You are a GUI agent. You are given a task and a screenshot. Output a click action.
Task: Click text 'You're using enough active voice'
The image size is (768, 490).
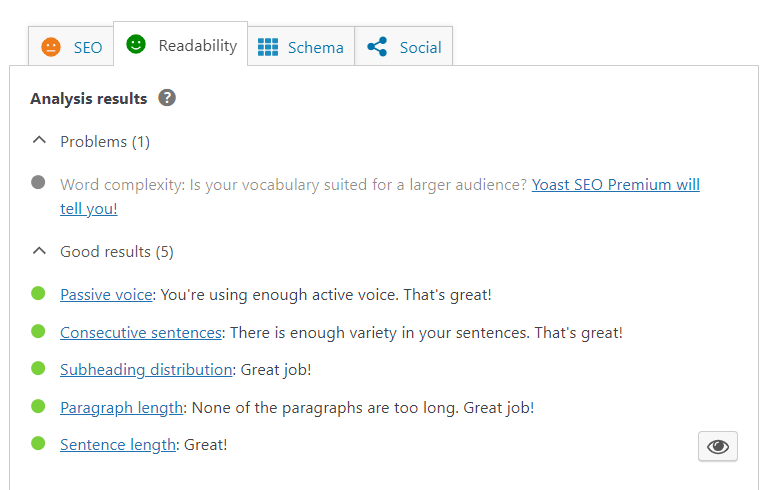click(280, 294)
